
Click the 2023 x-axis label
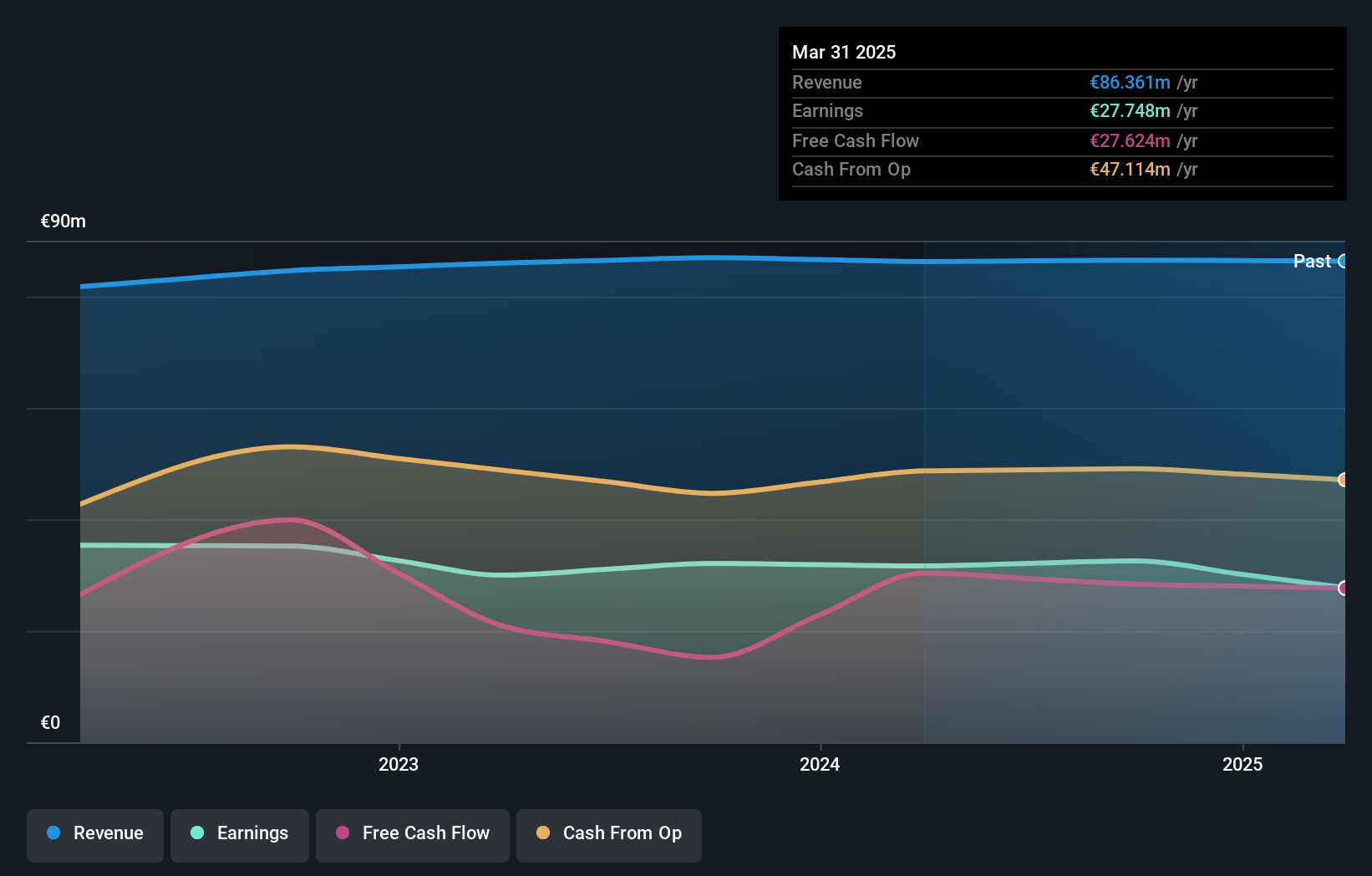[x=399, y=764]
